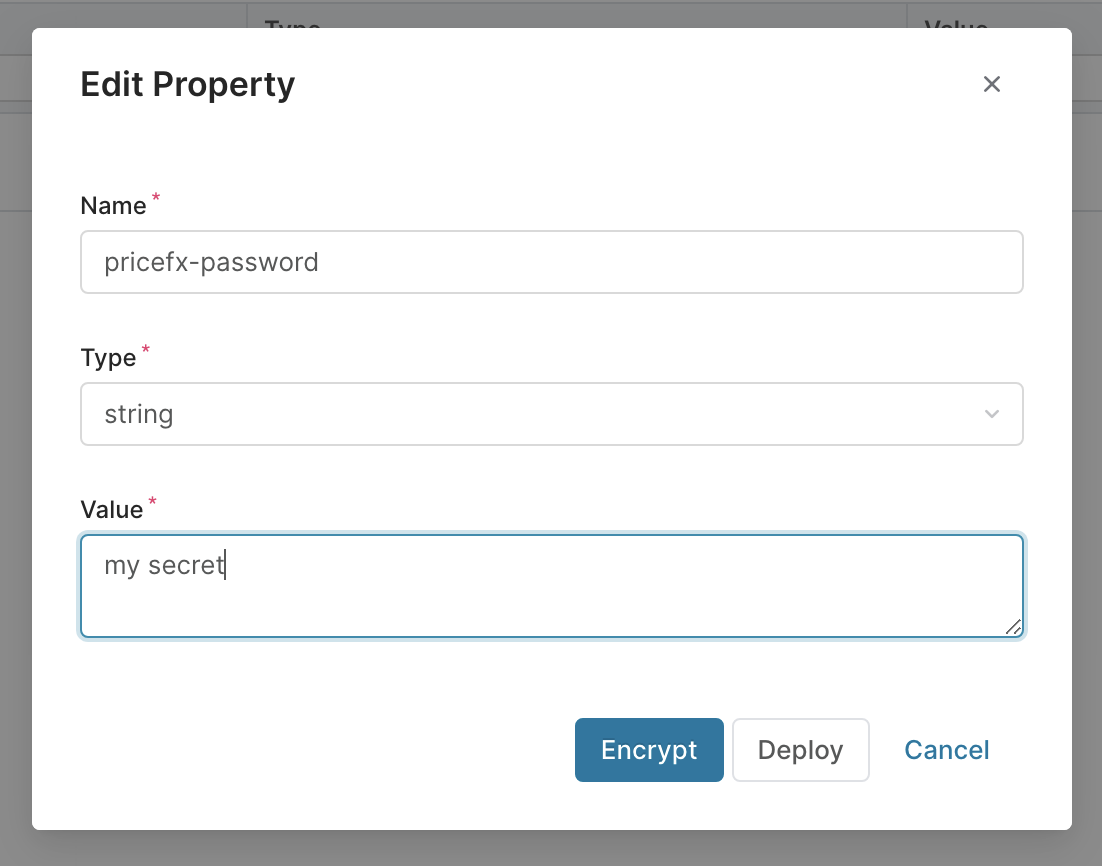Screen dimensions: 1102x866
Task: Select the Type combo box
Action: pos(550,414)
